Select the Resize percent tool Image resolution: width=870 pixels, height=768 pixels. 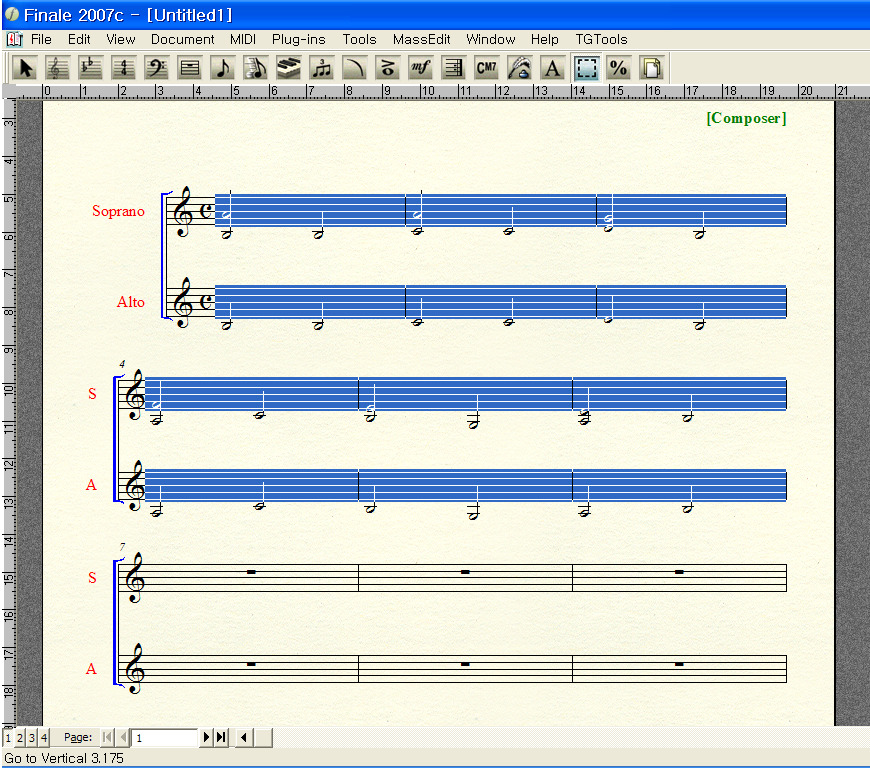click(x=619, y=68)
